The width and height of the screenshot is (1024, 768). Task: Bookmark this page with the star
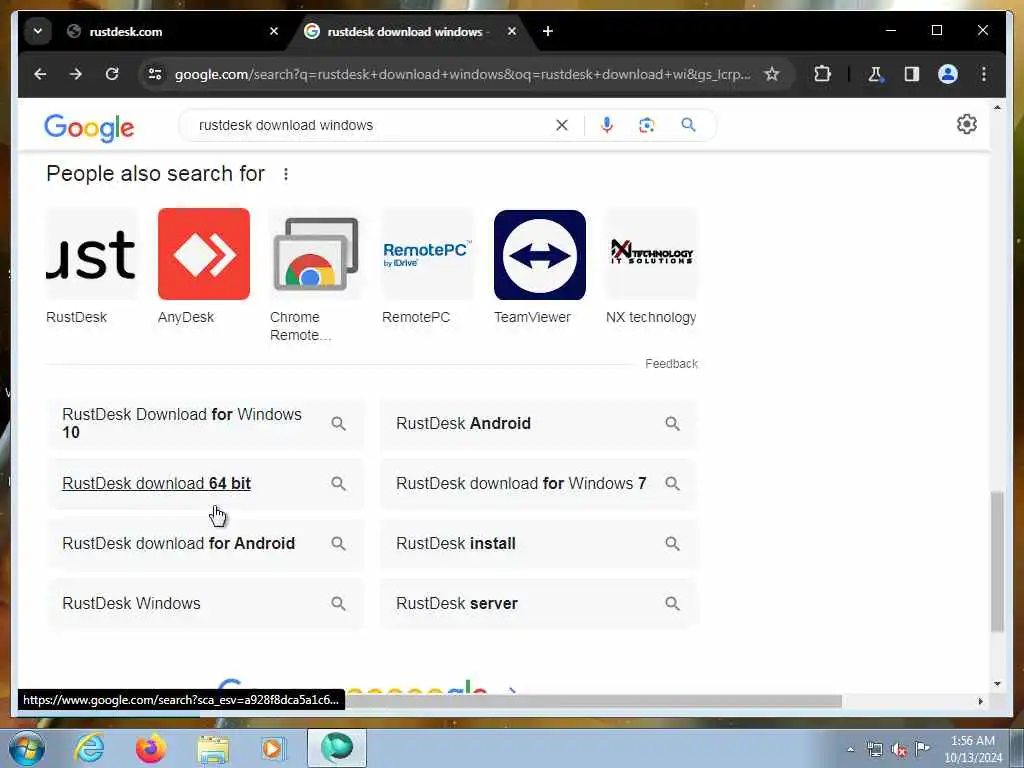[x=772, y=74]
